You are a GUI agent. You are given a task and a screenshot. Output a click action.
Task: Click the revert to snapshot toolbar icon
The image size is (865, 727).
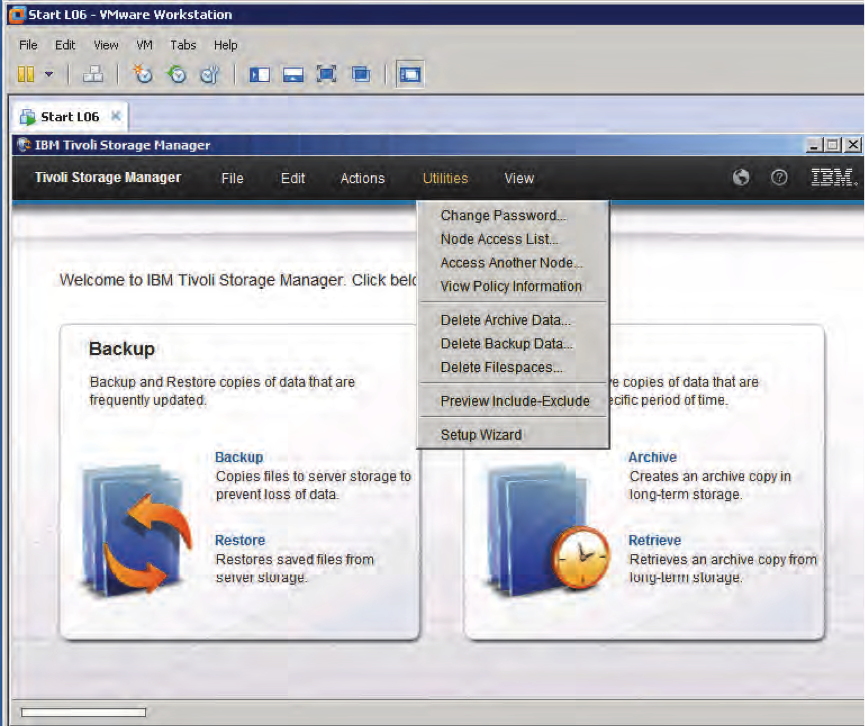pyautogui.click(x=177, y=74)
